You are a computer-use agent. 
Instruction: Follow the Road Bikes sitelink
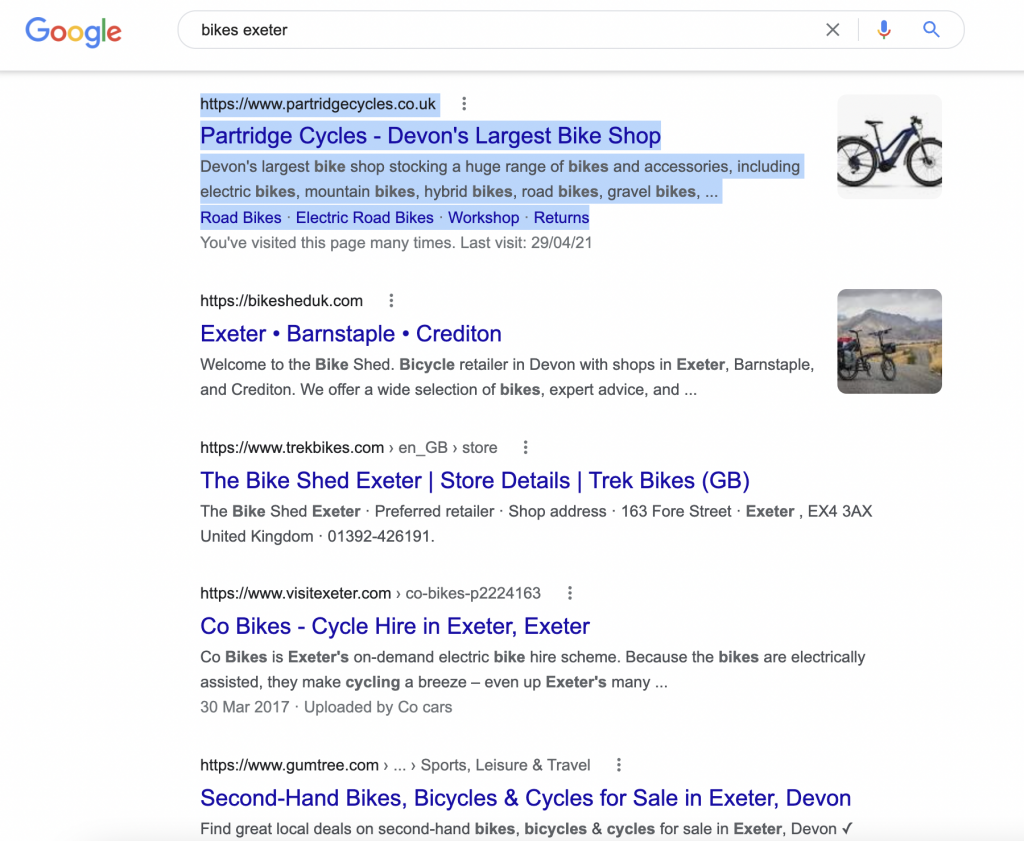pos(240,217)
